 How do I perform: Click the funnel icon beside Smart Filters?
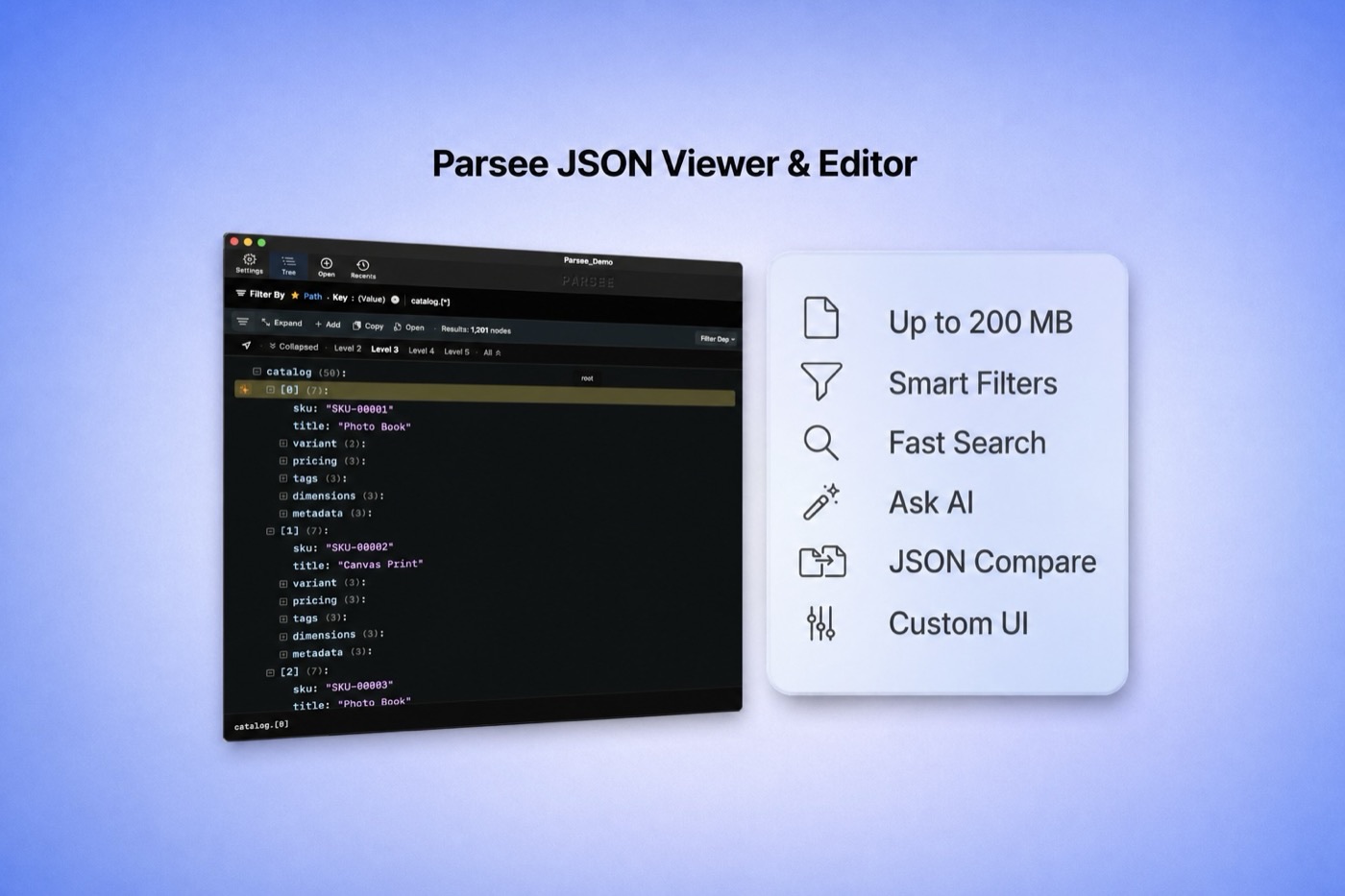(821, 381)
